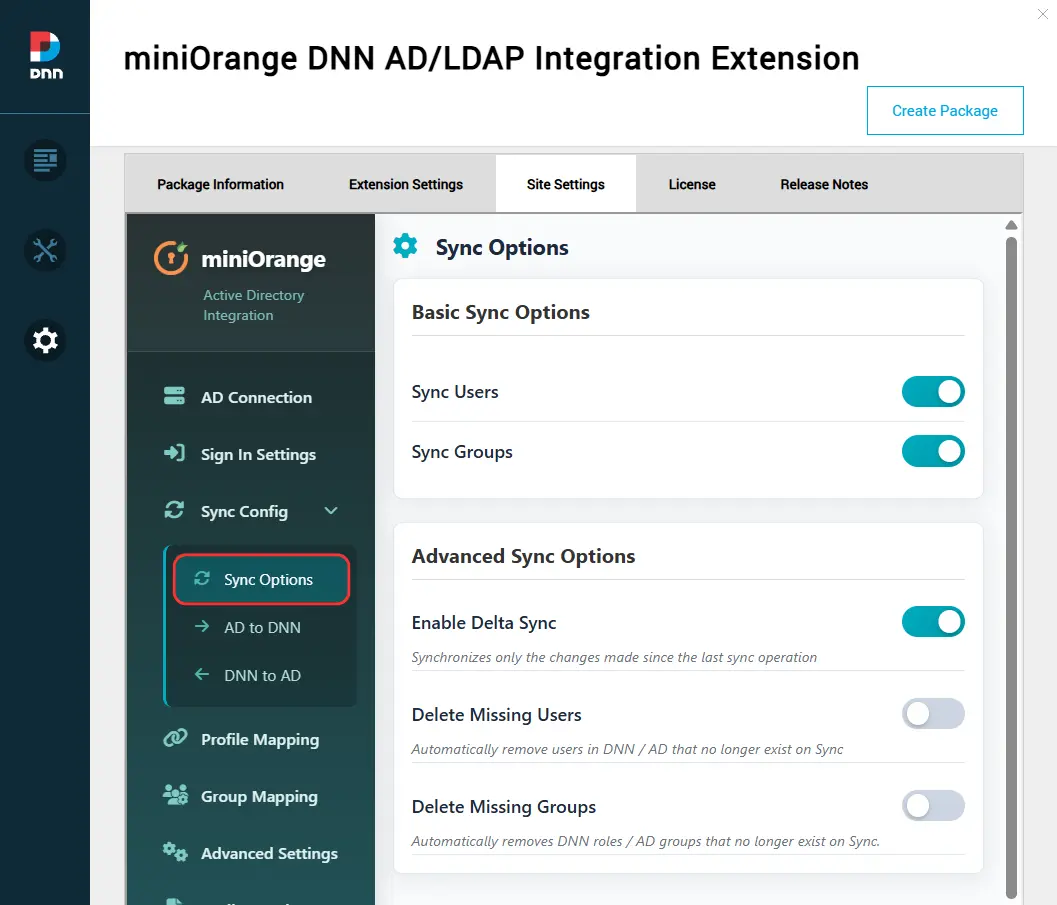Open the Manage tools icon in sidebar
Screen dimensions: 1057x905
point(45,251)
